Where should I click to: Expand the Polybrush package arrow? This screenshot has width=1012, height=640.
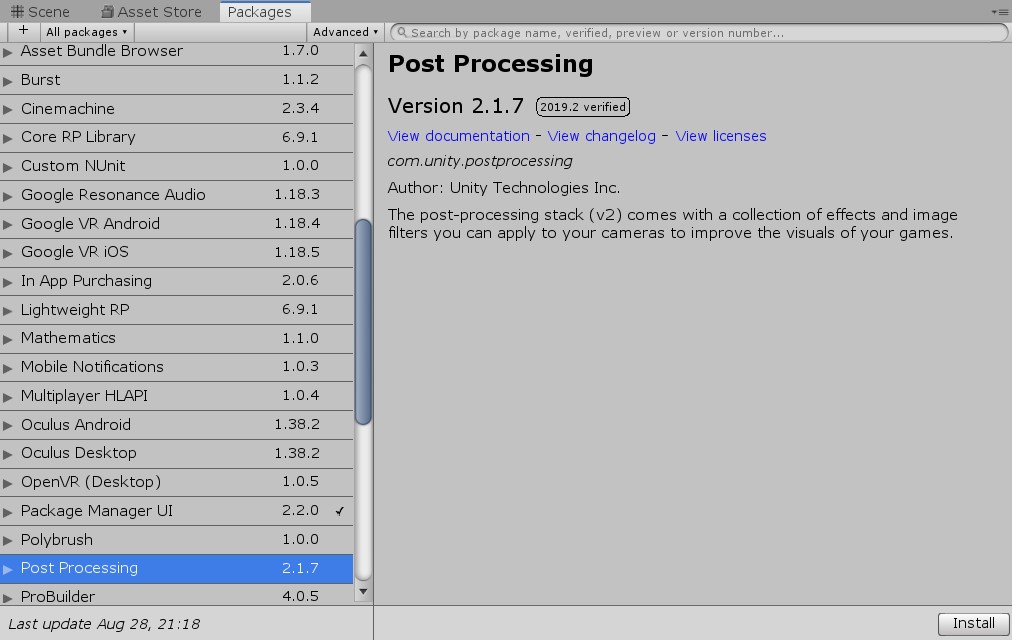tap(8, 540)
